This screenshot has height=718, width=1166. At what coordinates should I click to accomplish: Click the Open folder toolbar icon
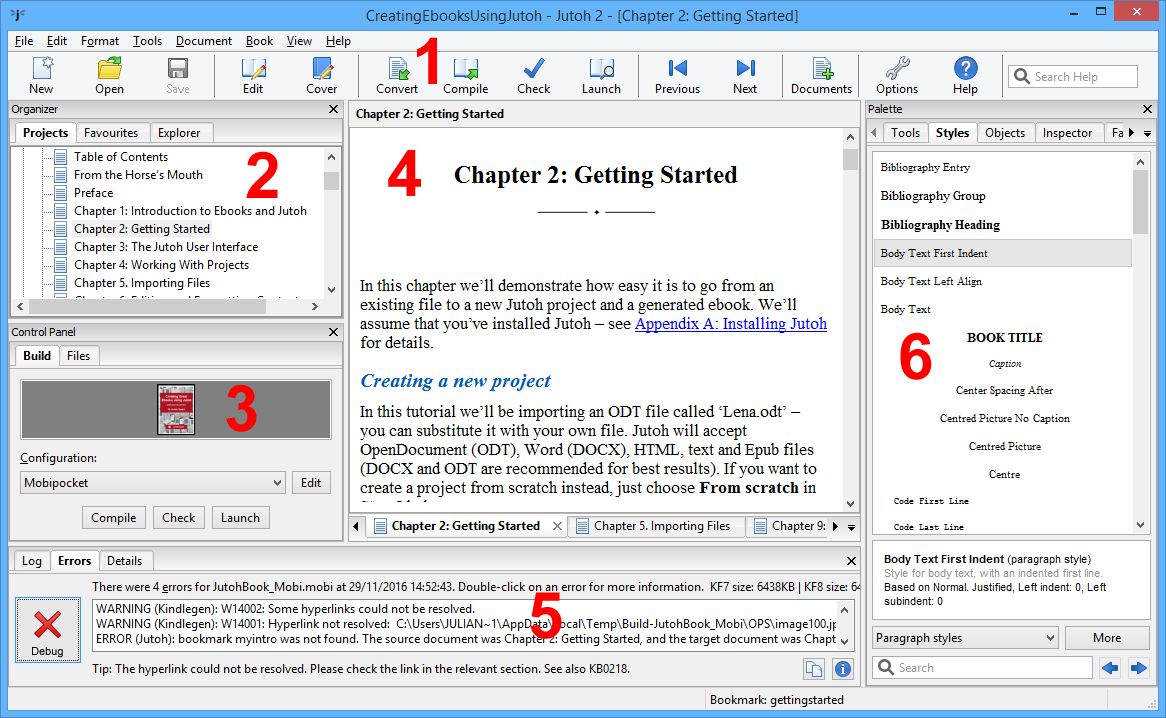pos(109,75)
